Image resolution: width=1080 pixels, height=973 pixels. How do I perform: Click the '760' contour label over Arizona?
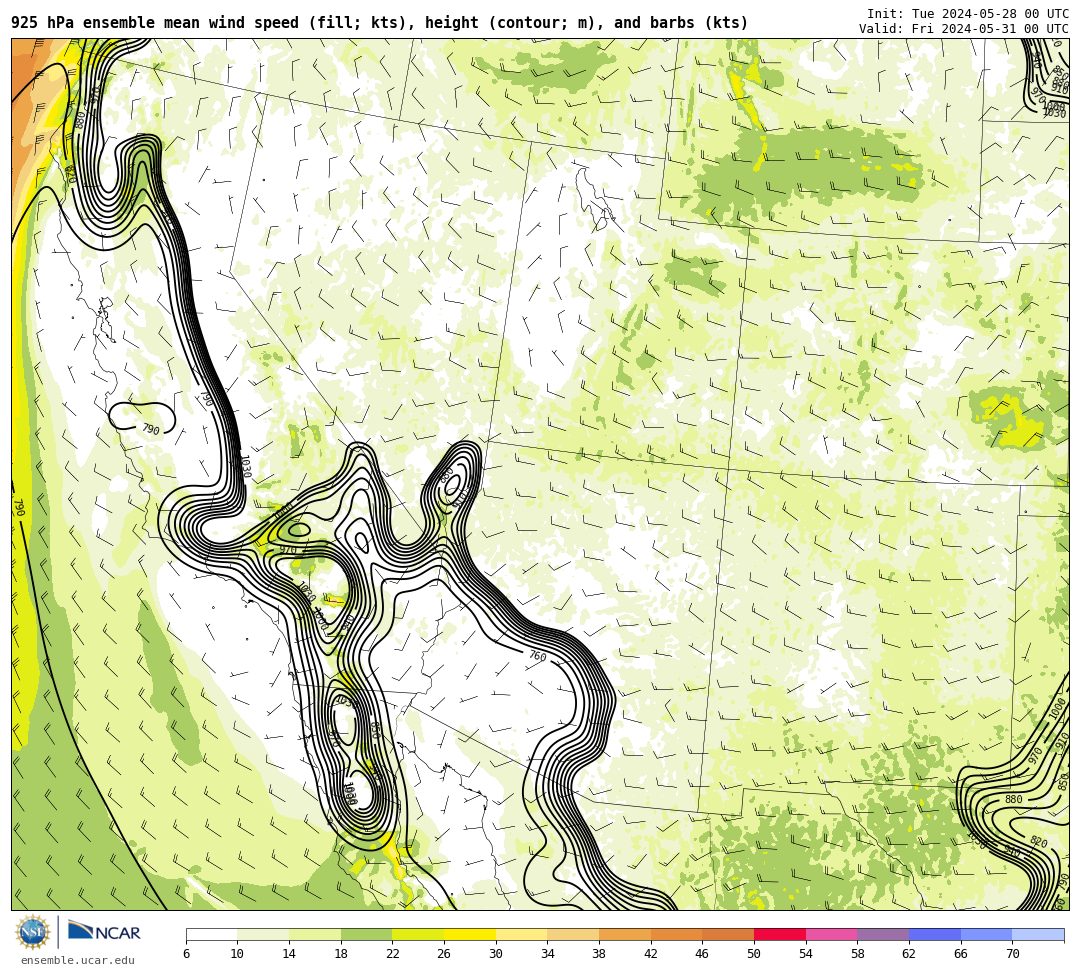(x=537, y=656)
